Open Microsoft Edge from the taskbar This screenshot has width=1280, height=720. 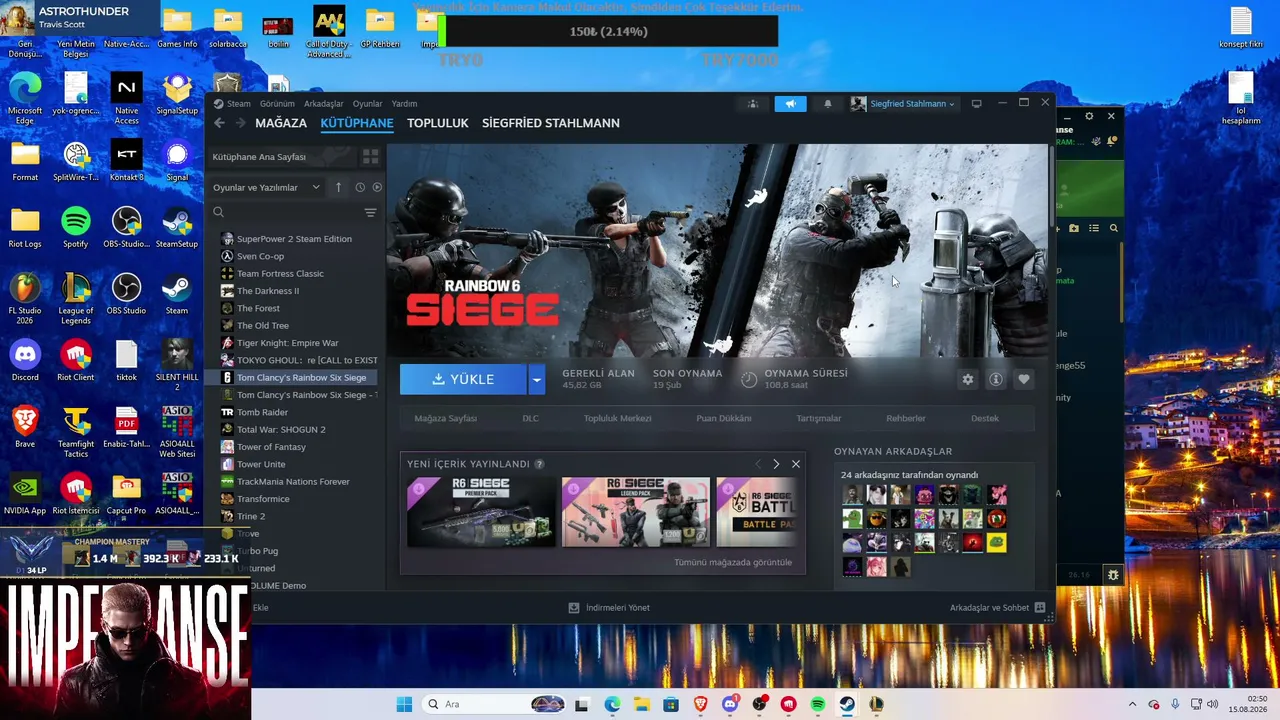pyautogui.click(x=612, y=704)
